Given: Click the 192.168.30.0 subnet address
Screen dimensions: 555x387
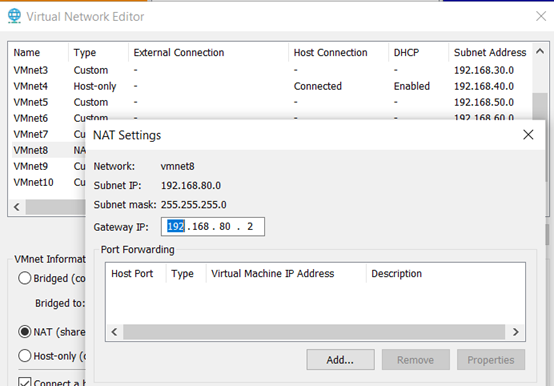Looking at the screenshot, I should pos(484,70).
